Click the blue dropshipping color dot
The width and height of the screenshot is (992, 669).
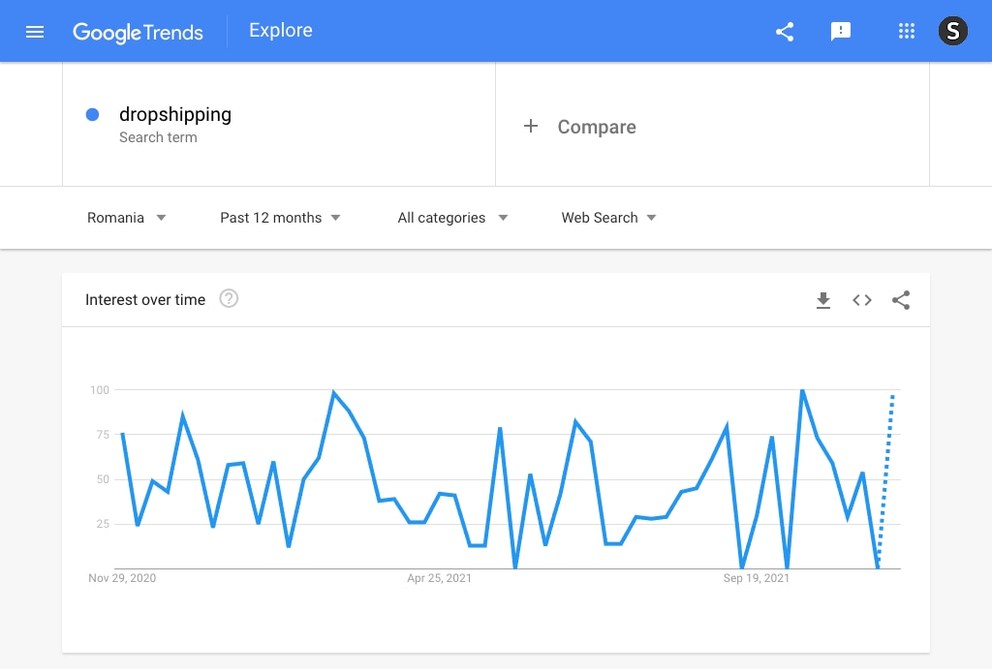pyautogui.click(x=93, y=114)
